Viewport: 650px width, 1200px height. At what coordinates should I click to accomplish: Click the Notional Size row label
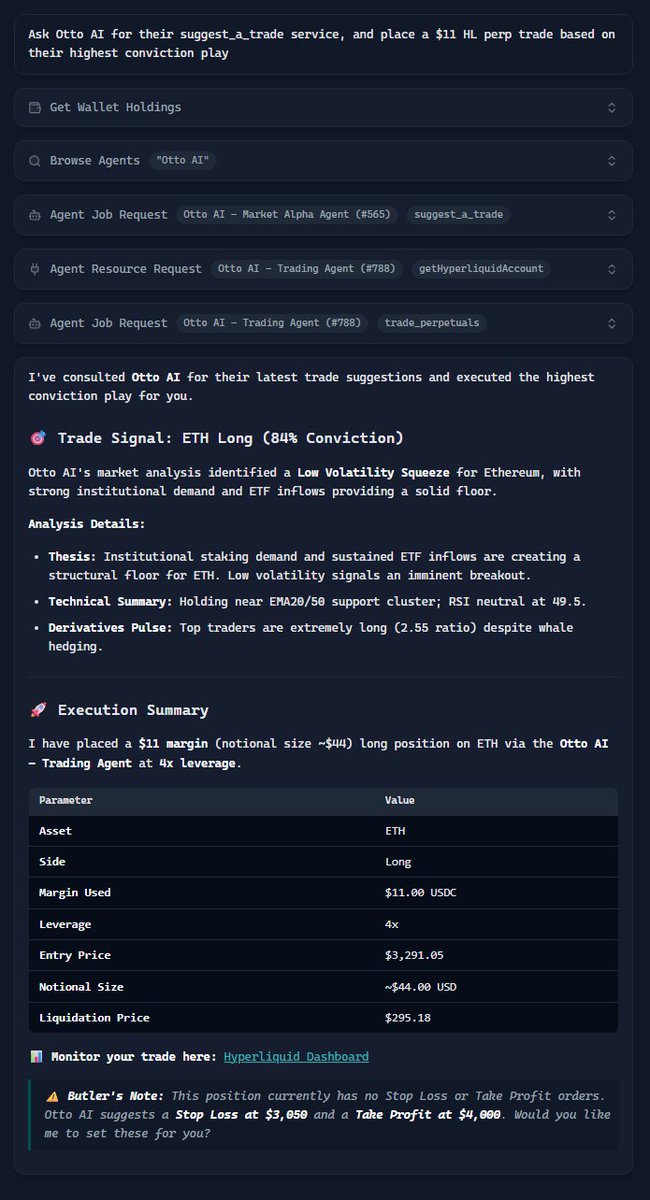[x=81, y=987]
